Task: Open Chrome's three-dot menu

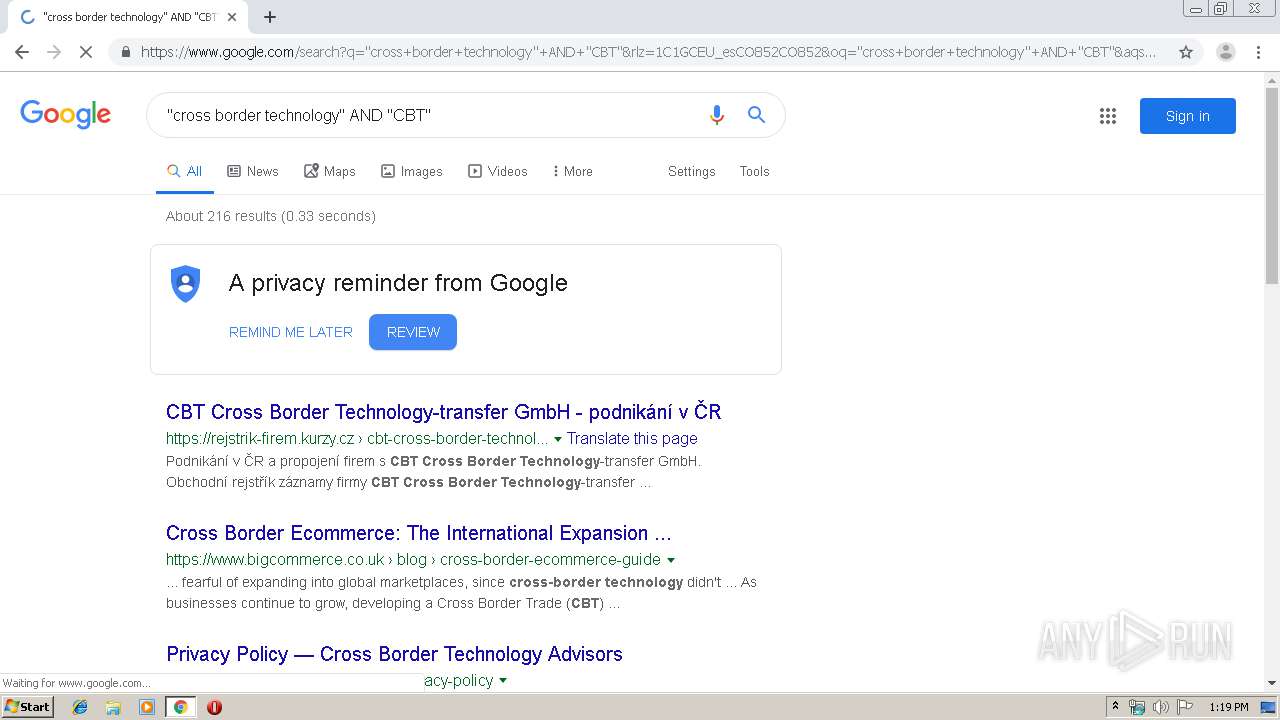Action: [1258, 52]
